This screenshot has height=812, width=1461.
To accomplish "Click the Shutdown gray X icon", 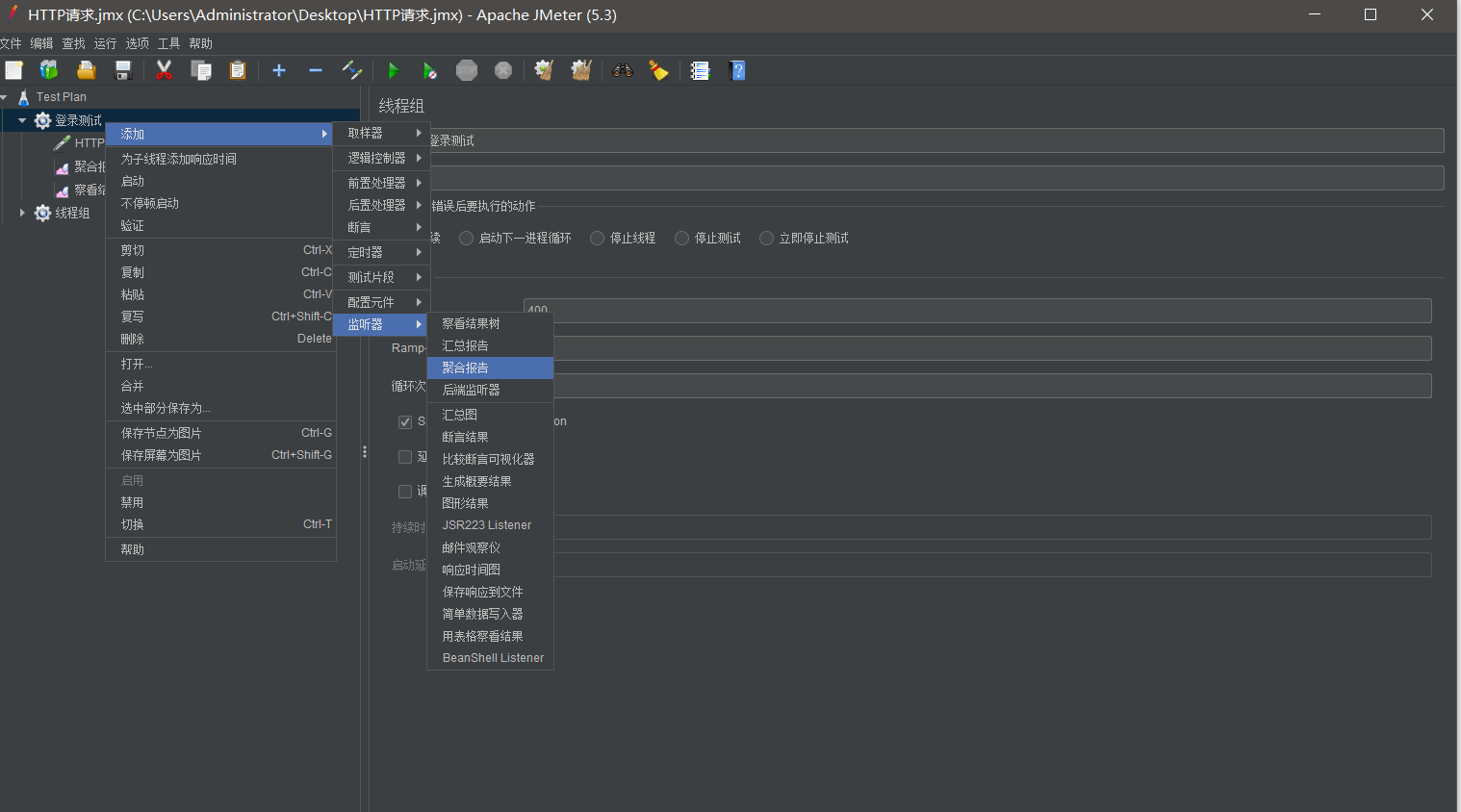I will 502,70.
